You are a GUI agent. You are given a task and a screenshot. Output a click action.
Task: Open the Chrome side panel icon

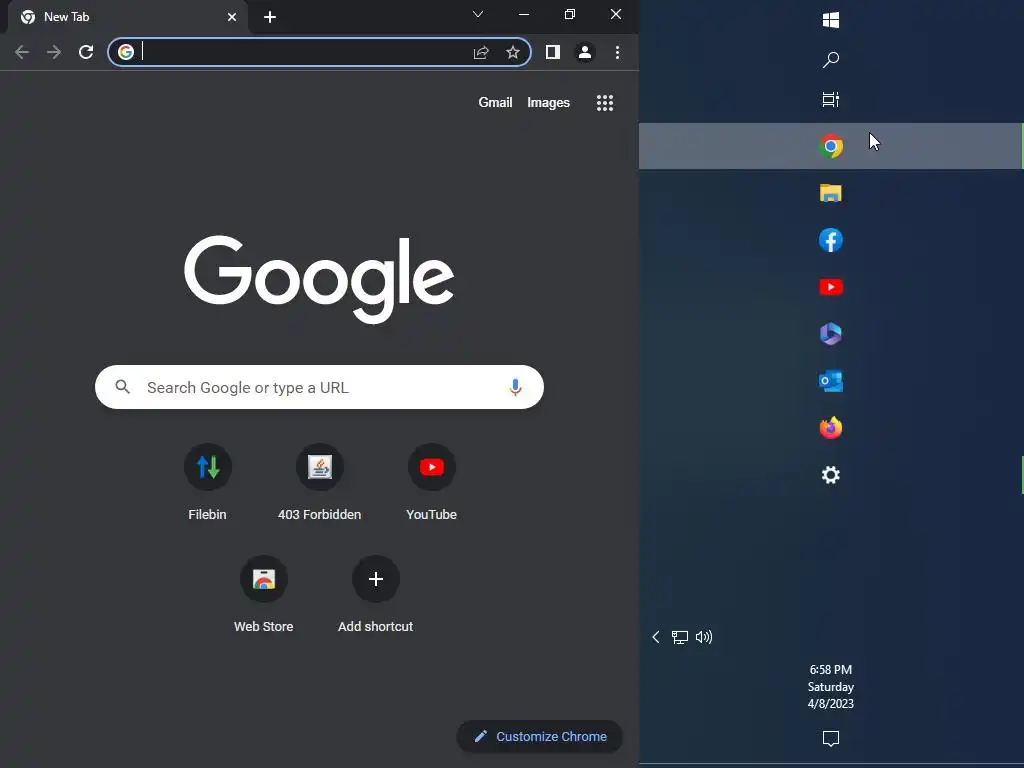point(552,52)
